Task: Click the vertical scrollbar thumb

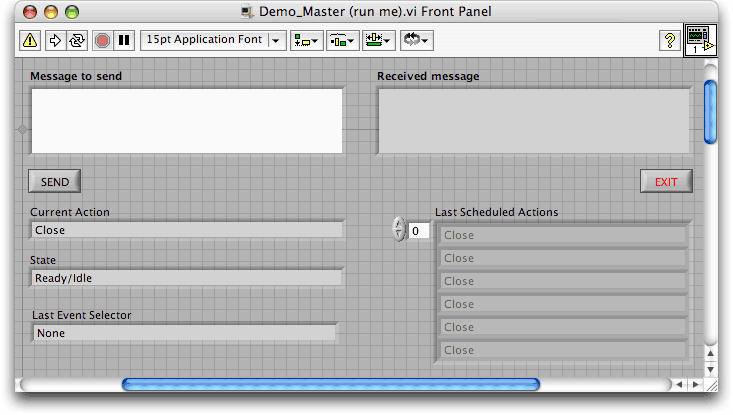Action: 710,112
